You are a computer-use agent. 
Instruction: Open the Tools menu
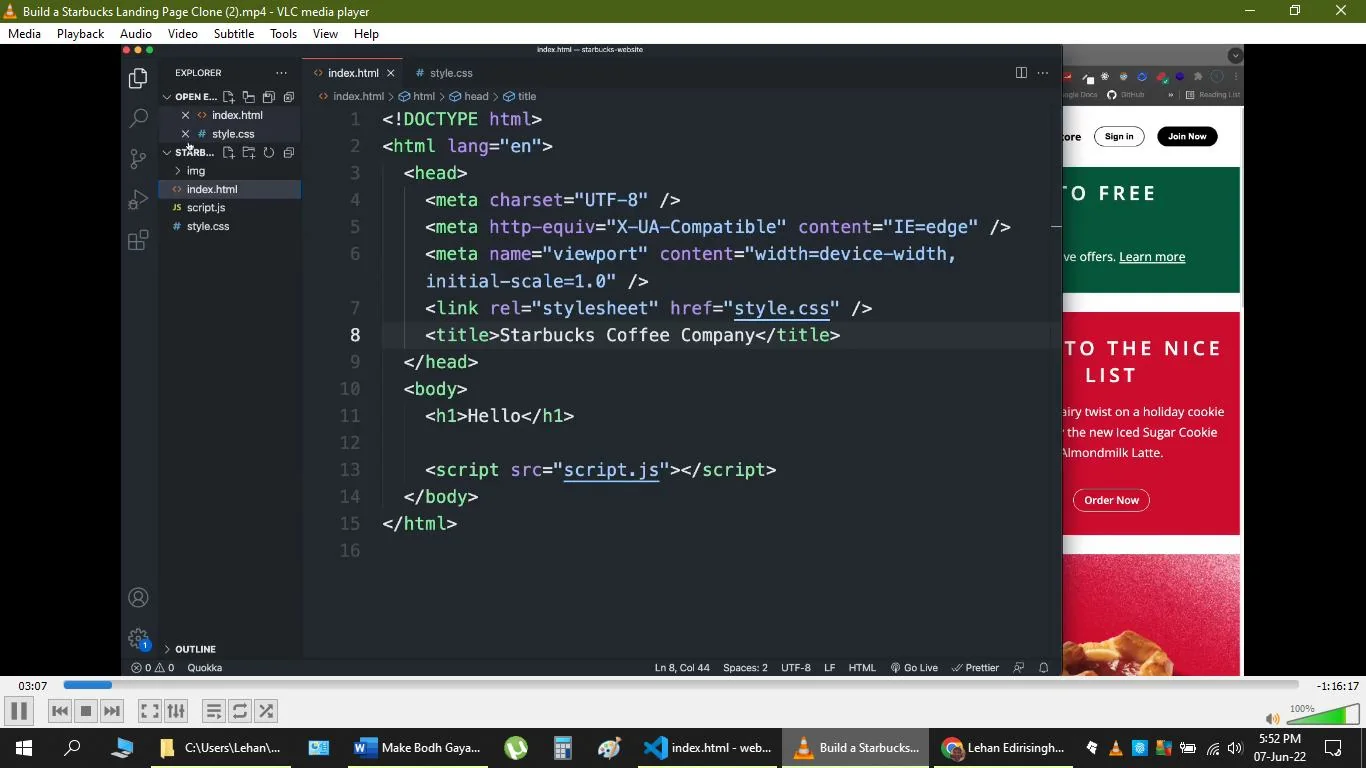(283, 34)
